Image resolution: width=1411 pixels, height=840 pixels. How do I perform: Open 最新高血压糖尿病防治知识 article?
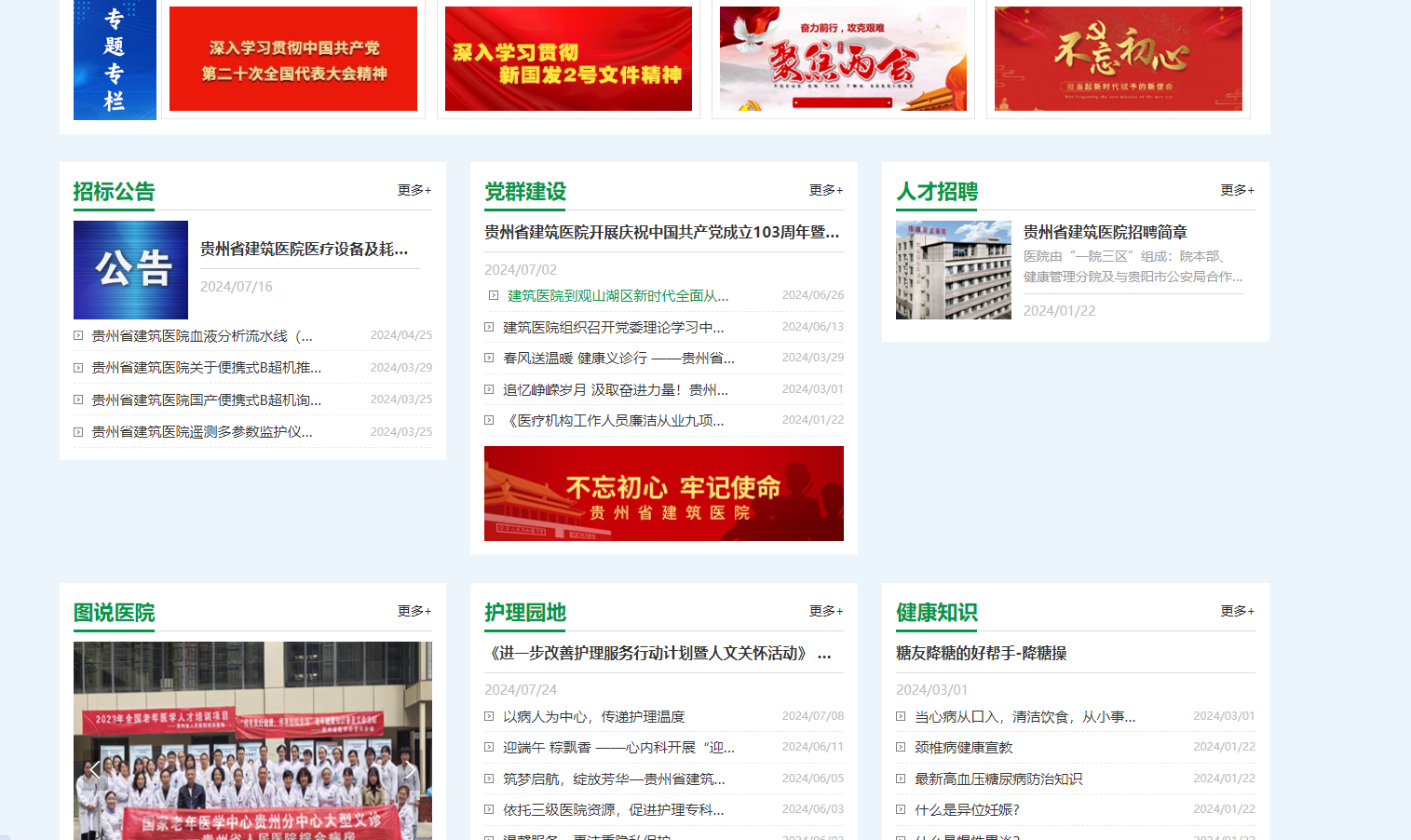[x=998, y=779]
